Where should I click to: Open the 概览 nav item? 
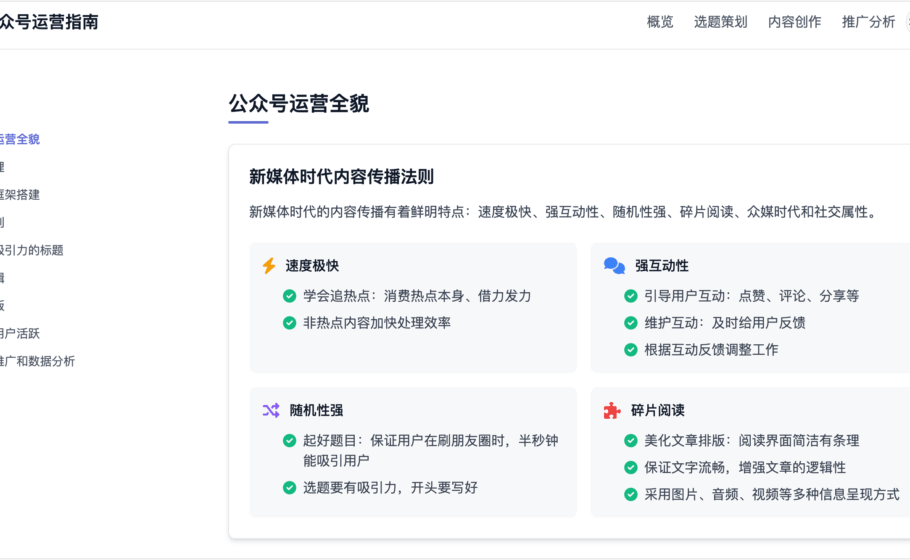pyautogui.click(x=660, y=22)
